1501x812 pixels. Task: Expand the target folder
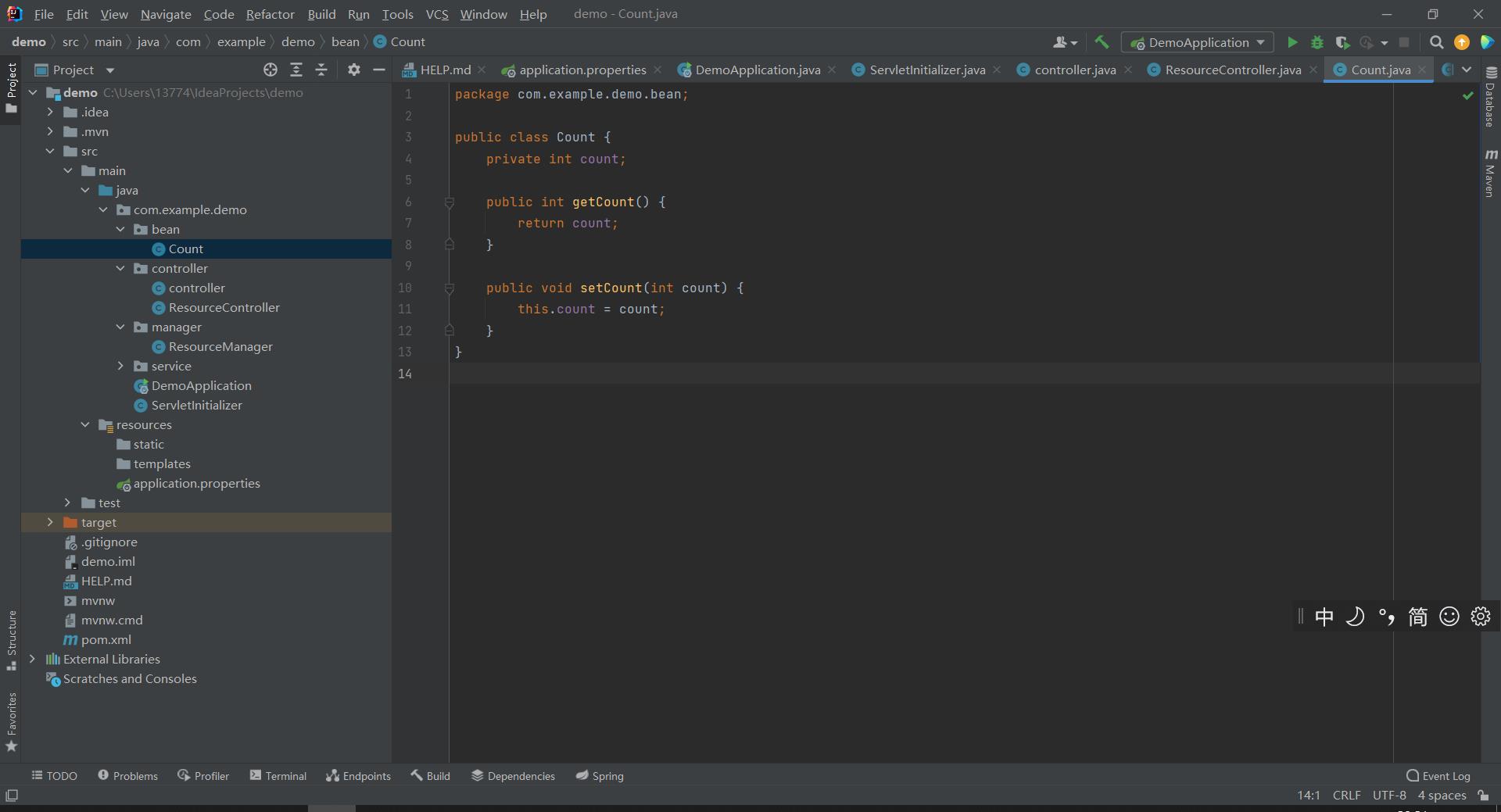pyautogui.click(x=50, y=522)
